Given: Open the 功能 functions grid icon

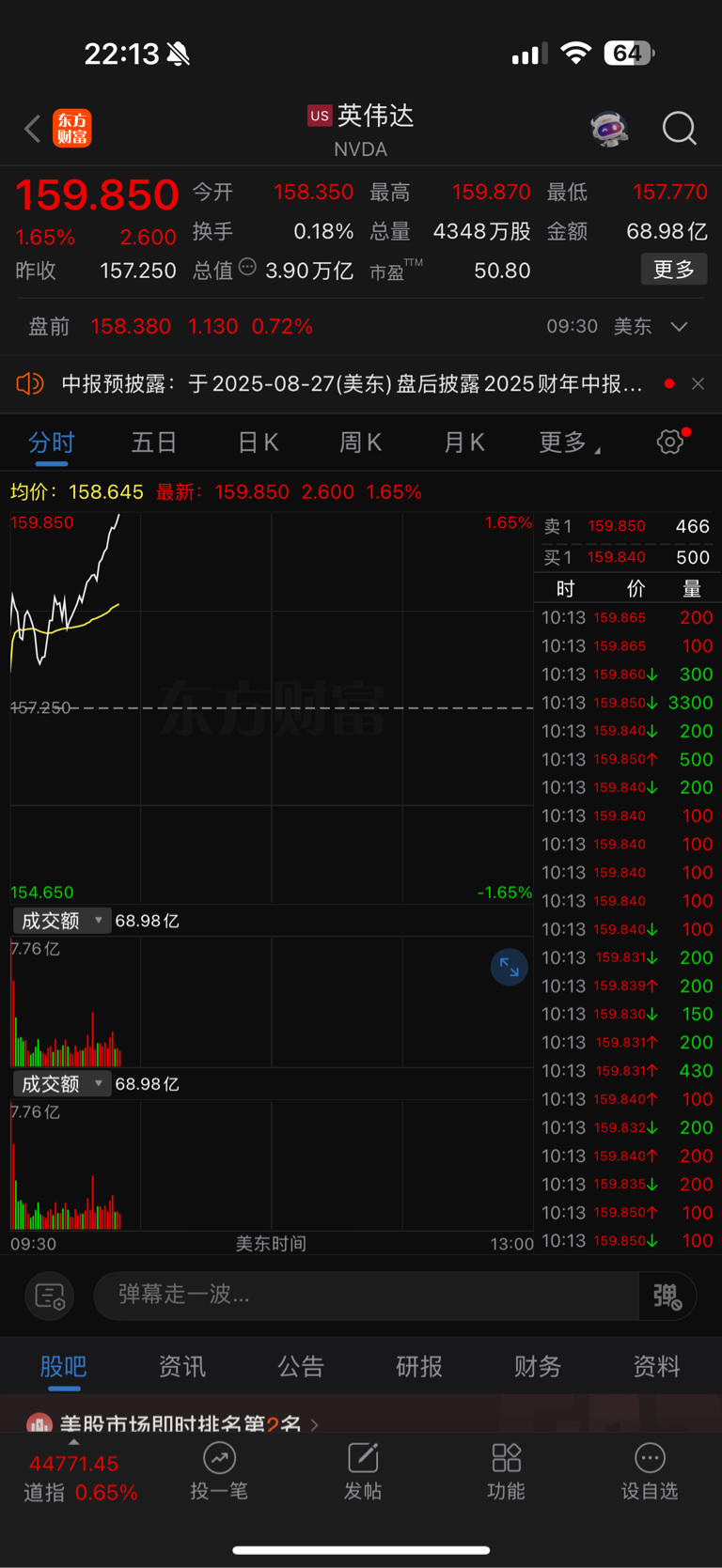Looking at the screenshot, I should click(x=506, y=1458).
